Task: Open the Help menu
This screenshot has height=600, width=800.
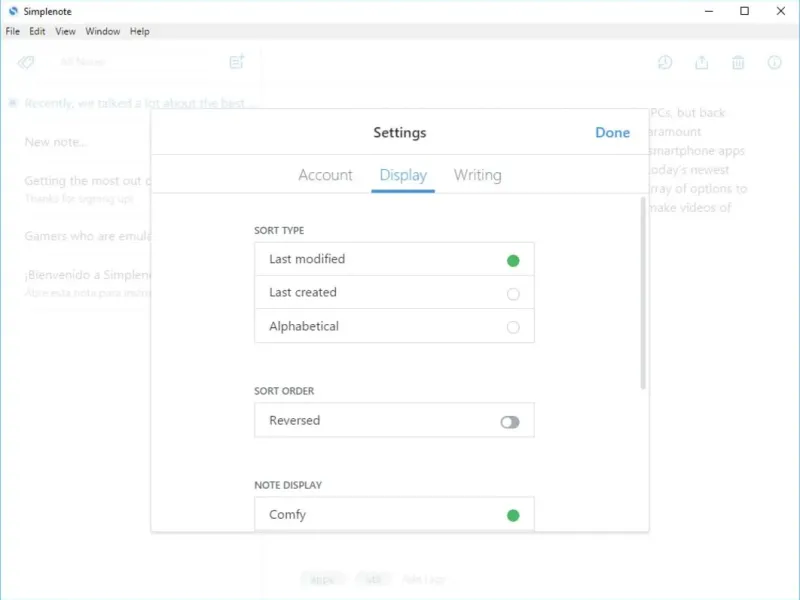Action: click(139, 32)
